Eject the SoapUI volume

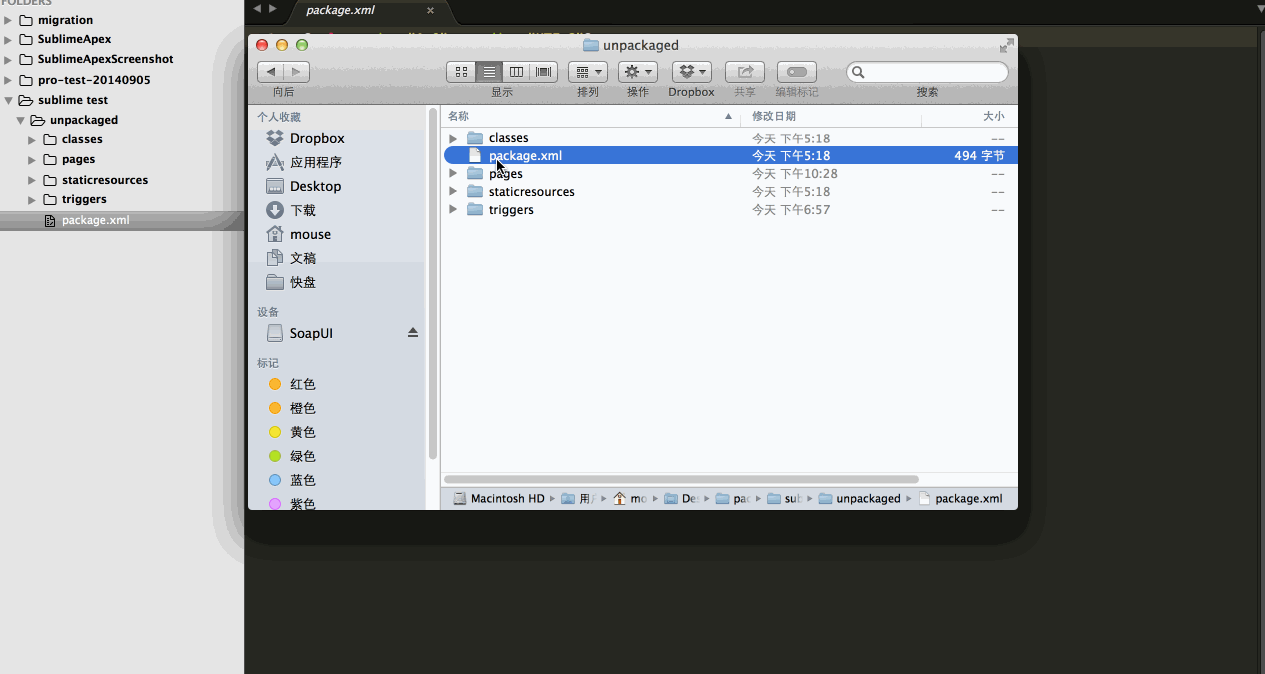pos(413,333)
